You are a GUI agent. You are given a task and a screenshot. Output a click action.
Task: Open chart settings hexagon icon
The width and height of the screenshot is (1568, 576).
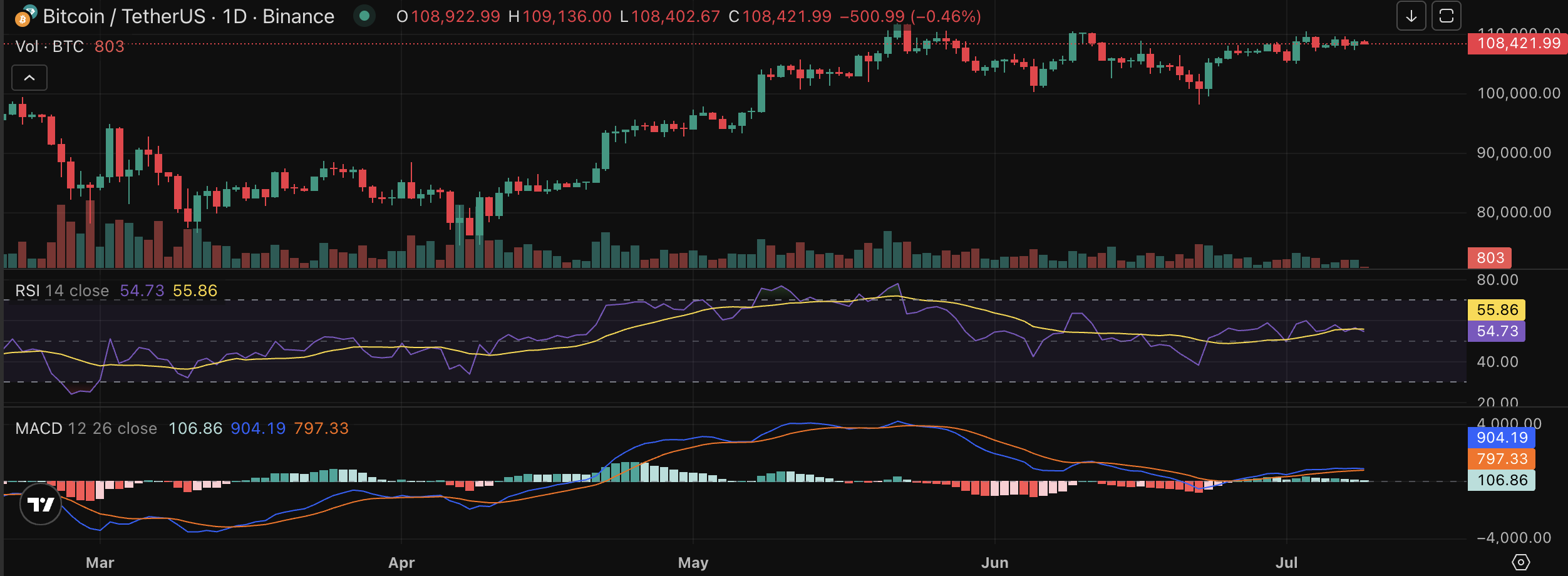(1521, 562)
